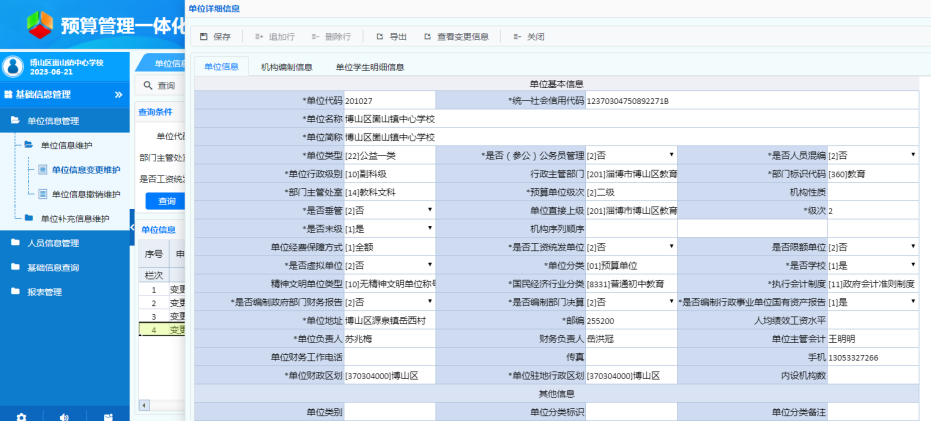Switch to the 机构编制信息 tab
This screenshot has height=422, width=931.
(x=286, y=68)
